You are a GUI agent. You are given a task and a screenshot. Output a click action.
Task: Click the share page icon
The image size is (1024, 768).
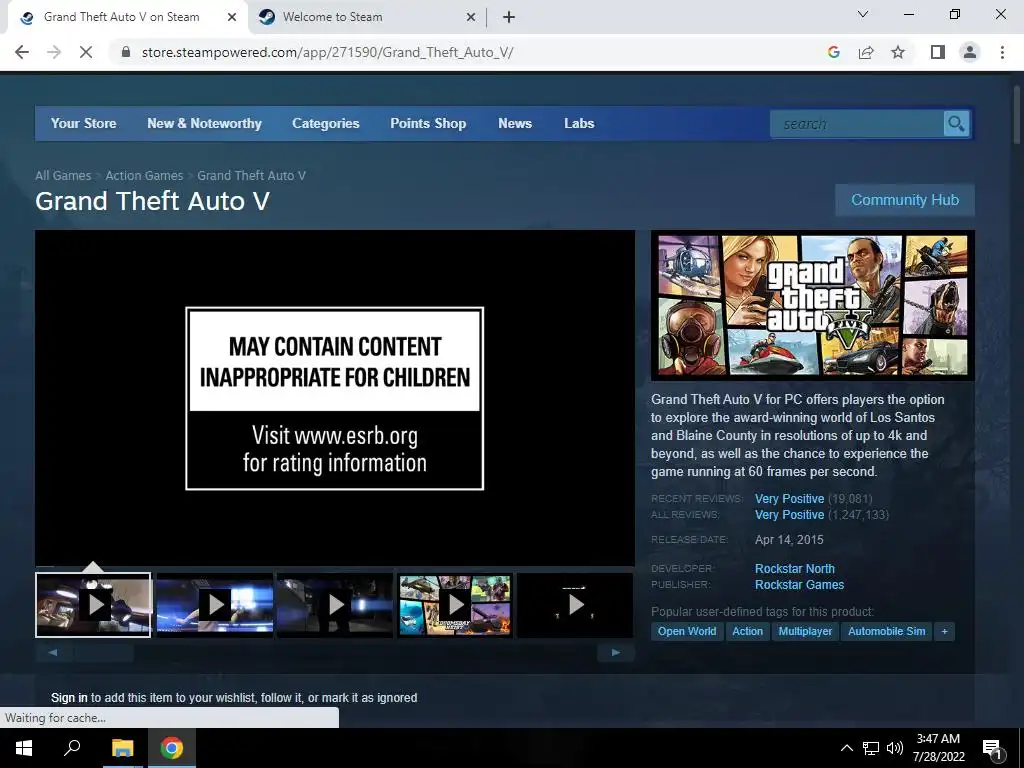866,52
